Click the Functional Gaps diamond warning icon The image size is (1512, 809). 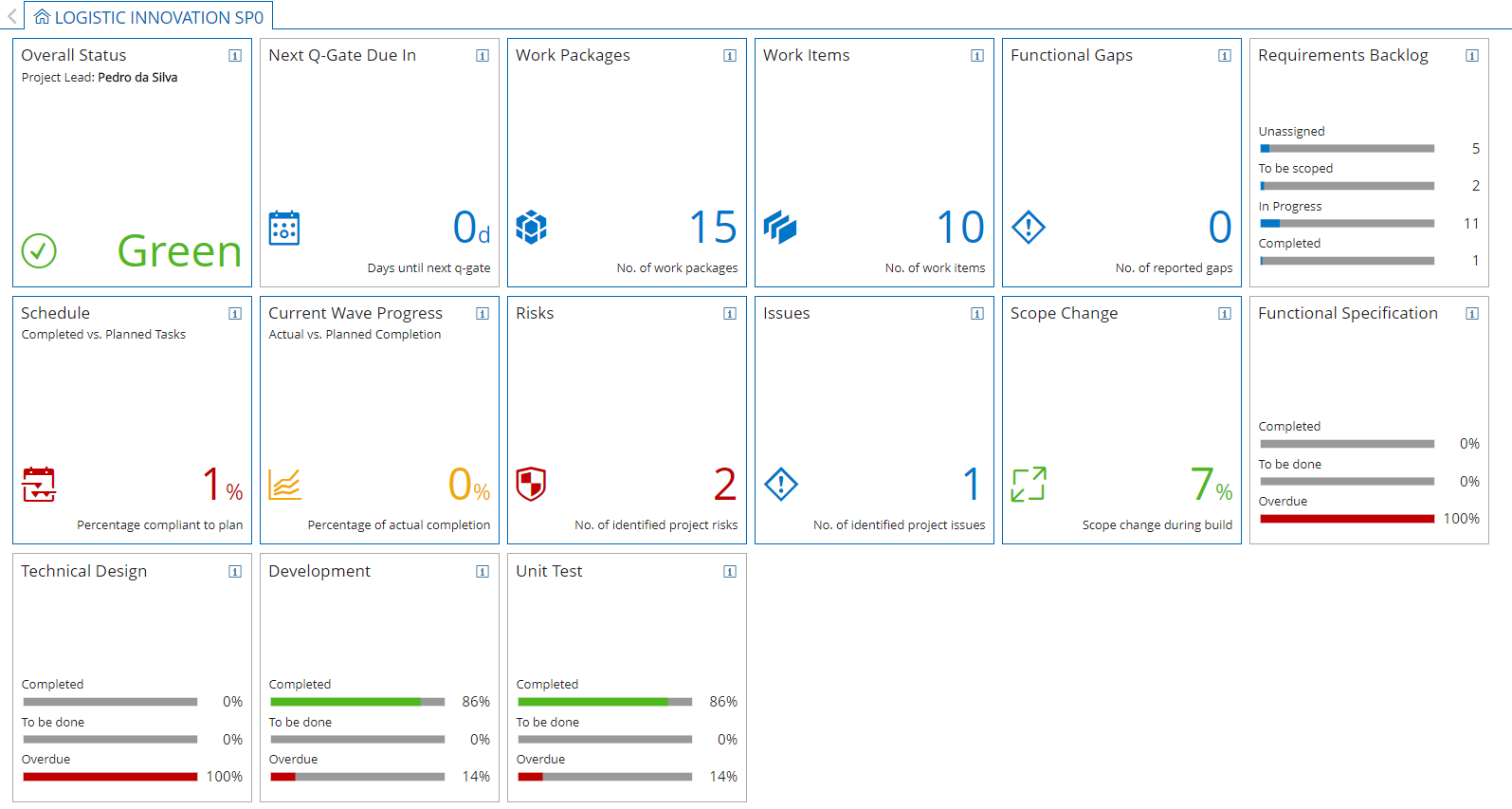1029,228
